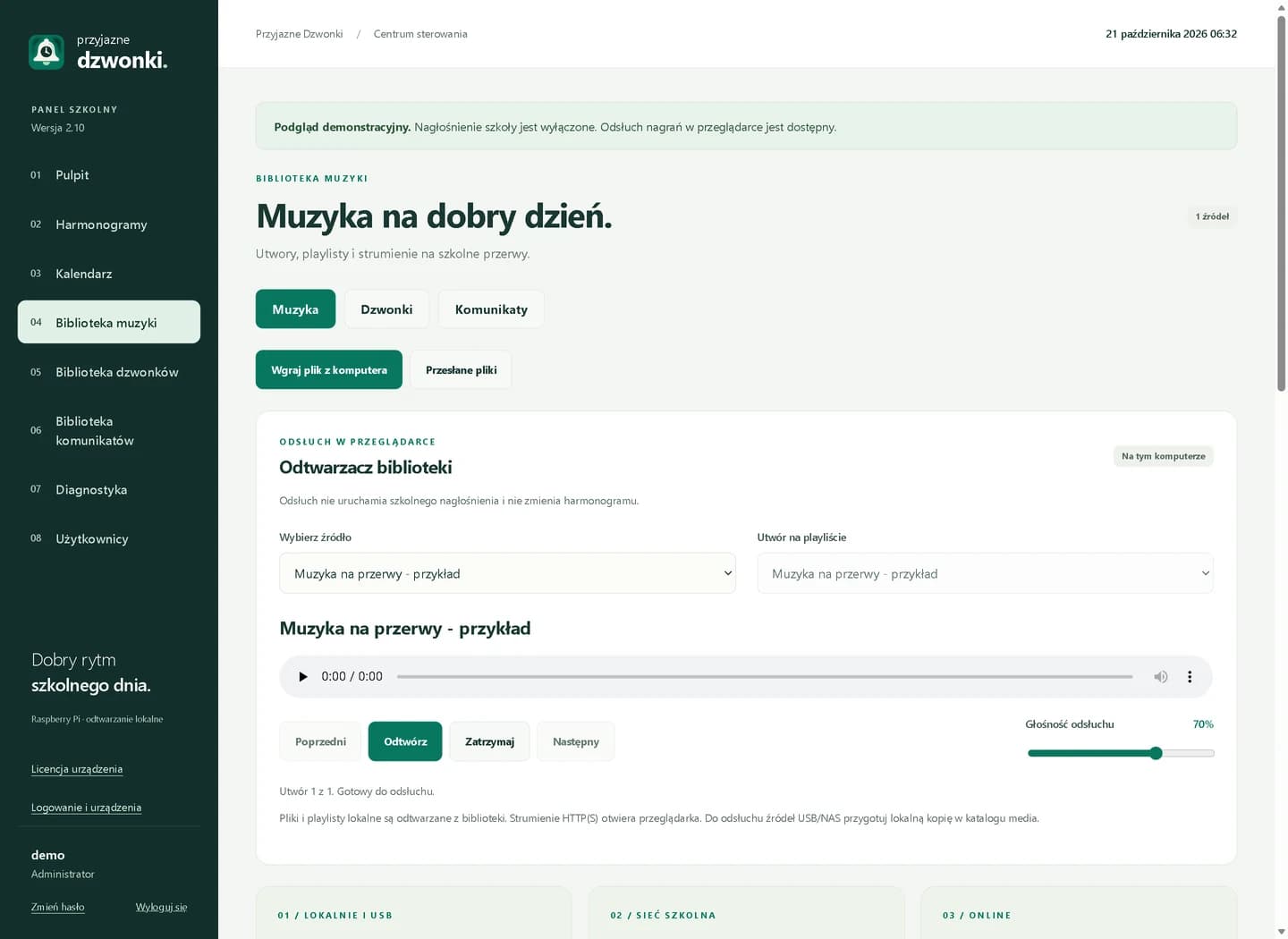Viewport: 1288px width, 939px height.
Task: Open Harmonogramy in the sidebar
Action: tap(109, 224)
